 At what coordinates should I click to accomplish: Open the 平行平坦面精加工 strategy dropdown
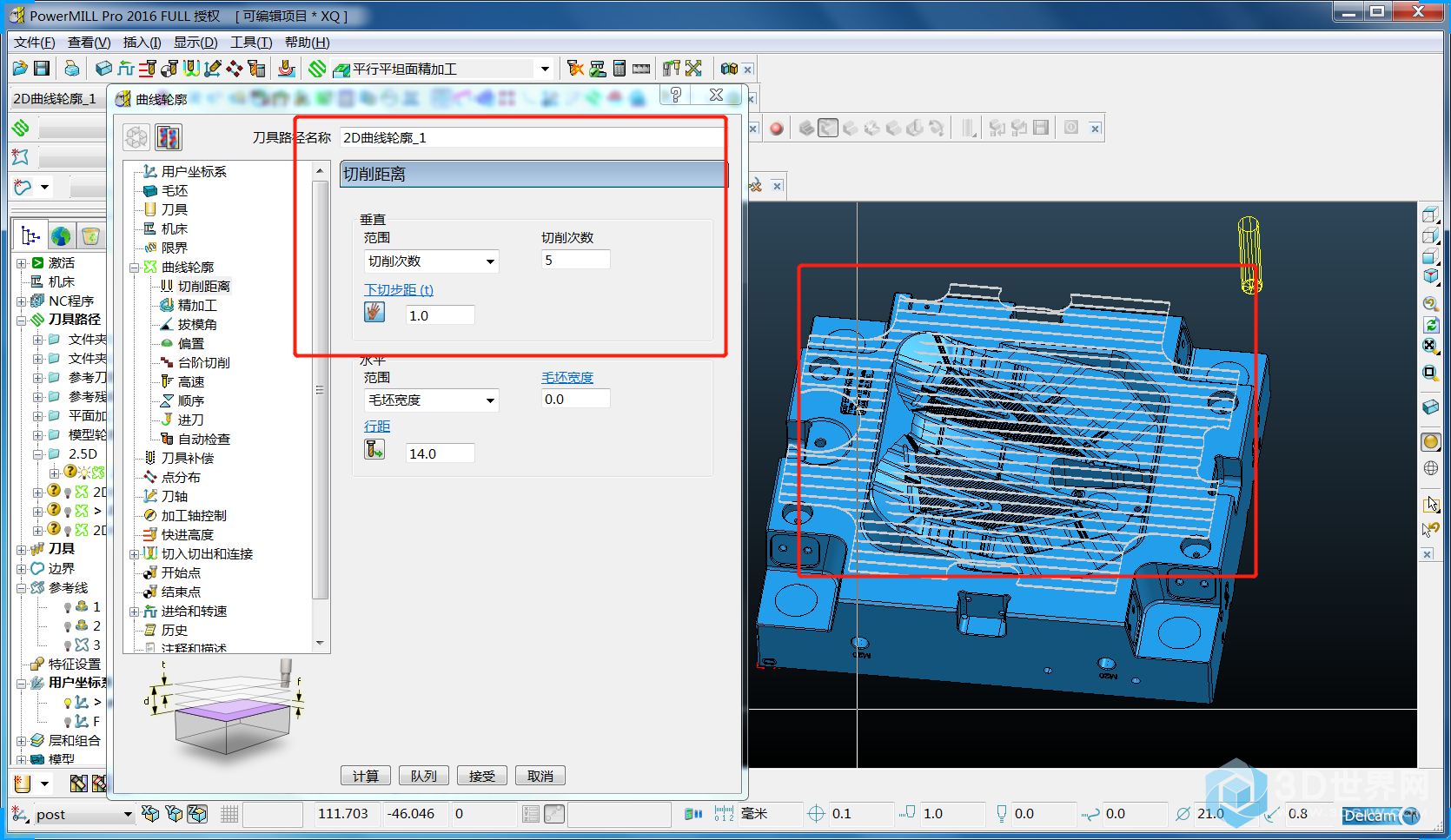[x=545, y=69]
